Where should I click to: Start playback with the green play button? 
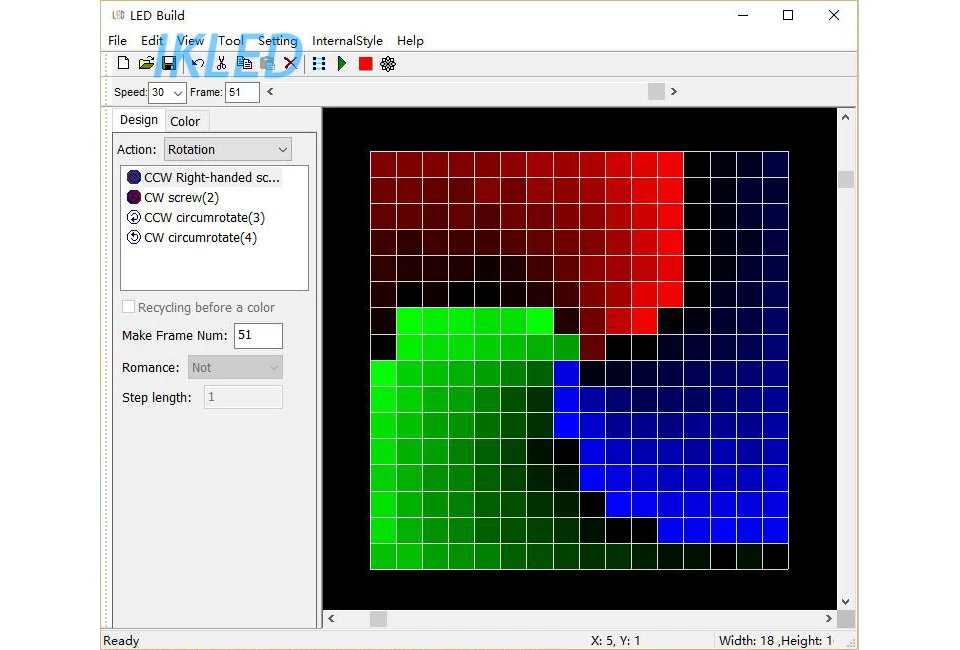pyautogui.click(x=342, y=64)
